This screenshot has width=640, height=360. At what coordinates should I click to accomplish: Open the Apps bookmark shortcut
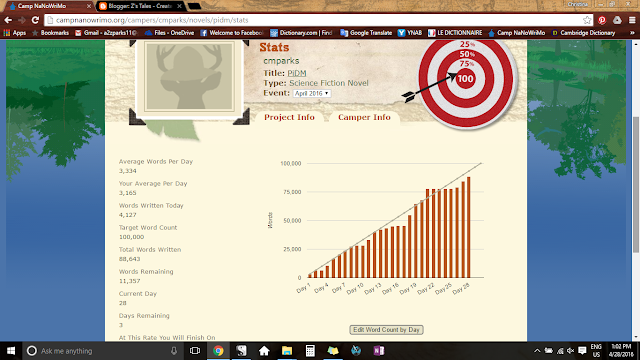[x=15, y=33]
